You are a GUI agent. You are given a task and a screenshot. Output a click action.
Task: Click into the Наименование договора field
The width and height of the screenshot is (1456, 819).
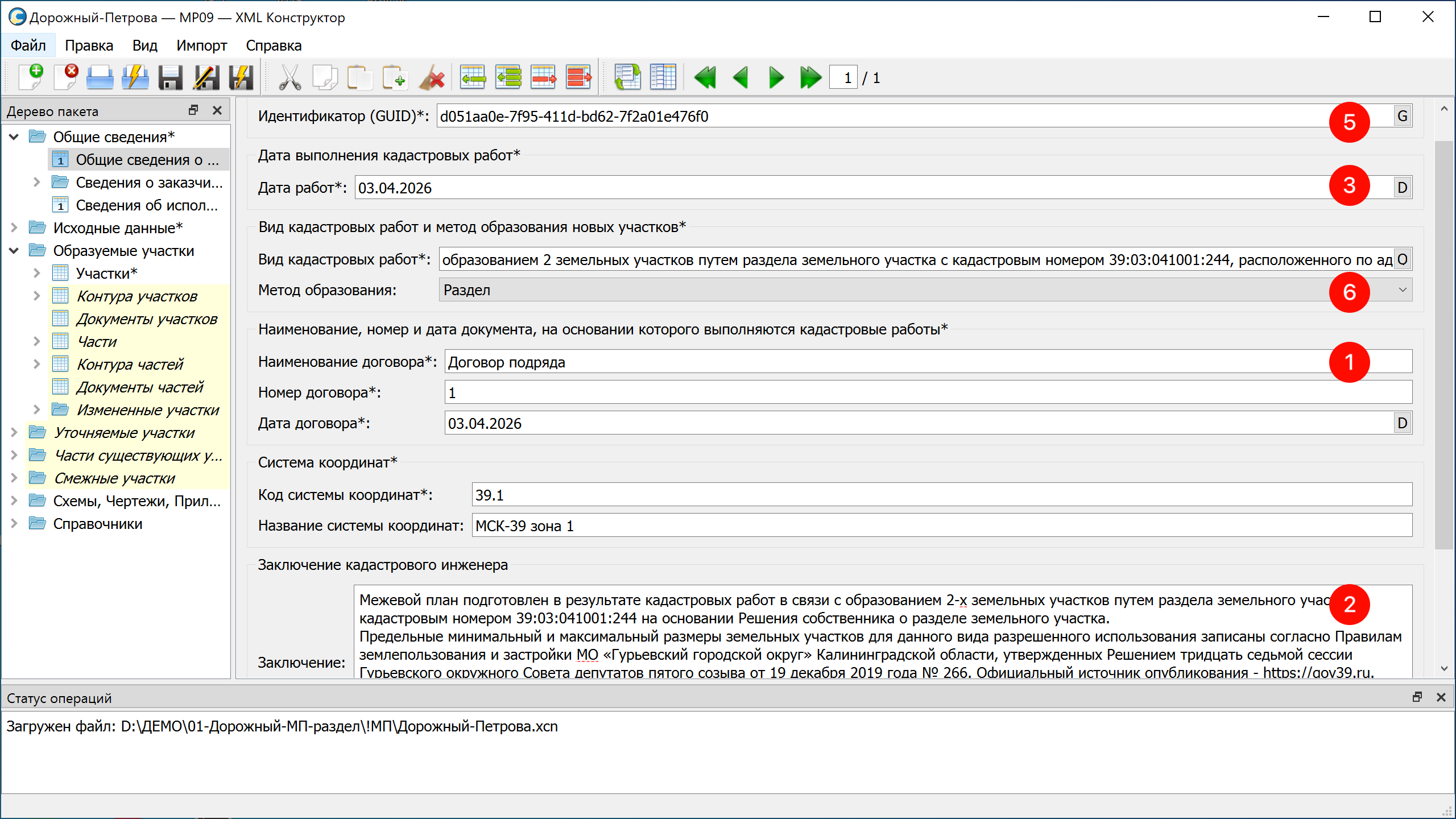928,362
